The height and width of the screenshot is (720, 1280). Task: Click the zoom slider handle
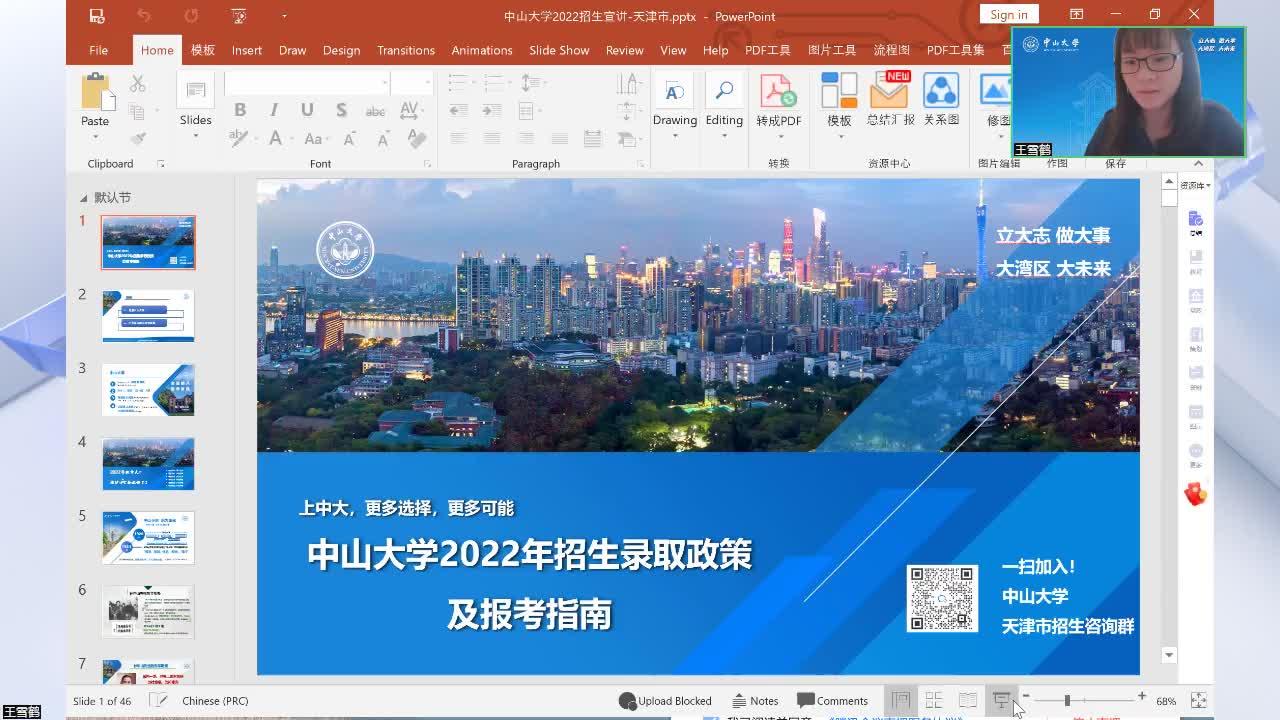(1067, 701)
